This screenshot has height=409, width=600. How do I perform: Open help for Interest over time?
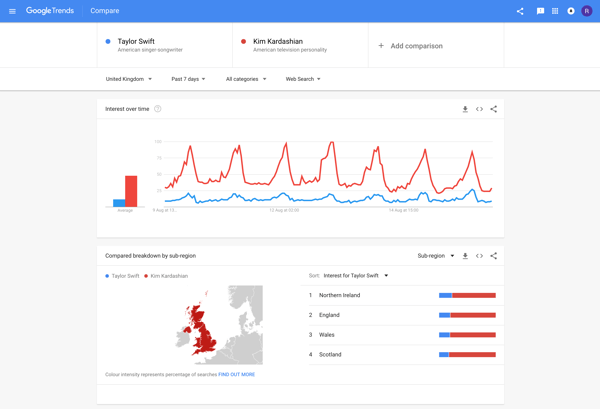157,109
